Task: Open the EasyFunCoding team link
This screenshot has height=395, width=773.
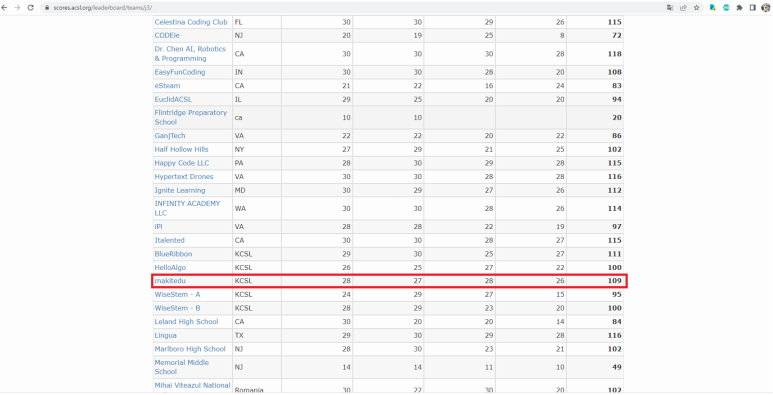Action: (180, 72)
